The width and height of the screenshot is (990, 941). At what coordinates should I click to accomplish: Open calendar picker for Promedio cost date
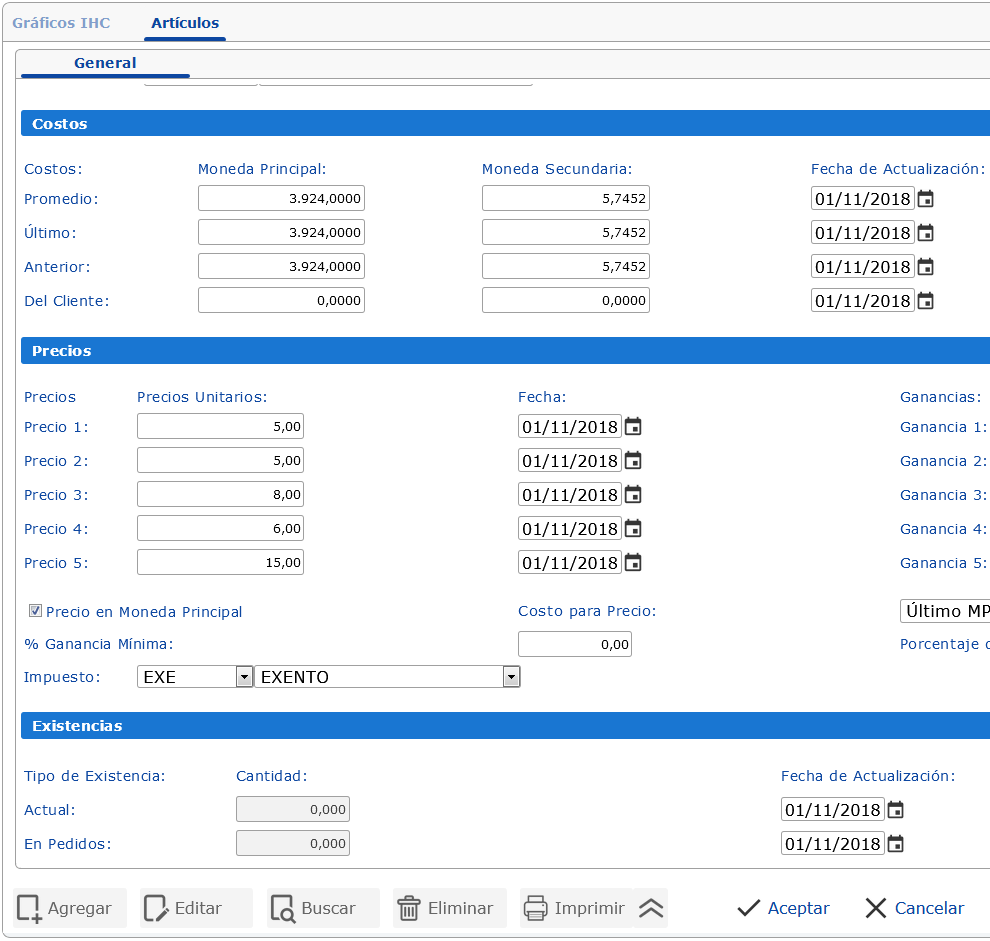tap(926, 199)
